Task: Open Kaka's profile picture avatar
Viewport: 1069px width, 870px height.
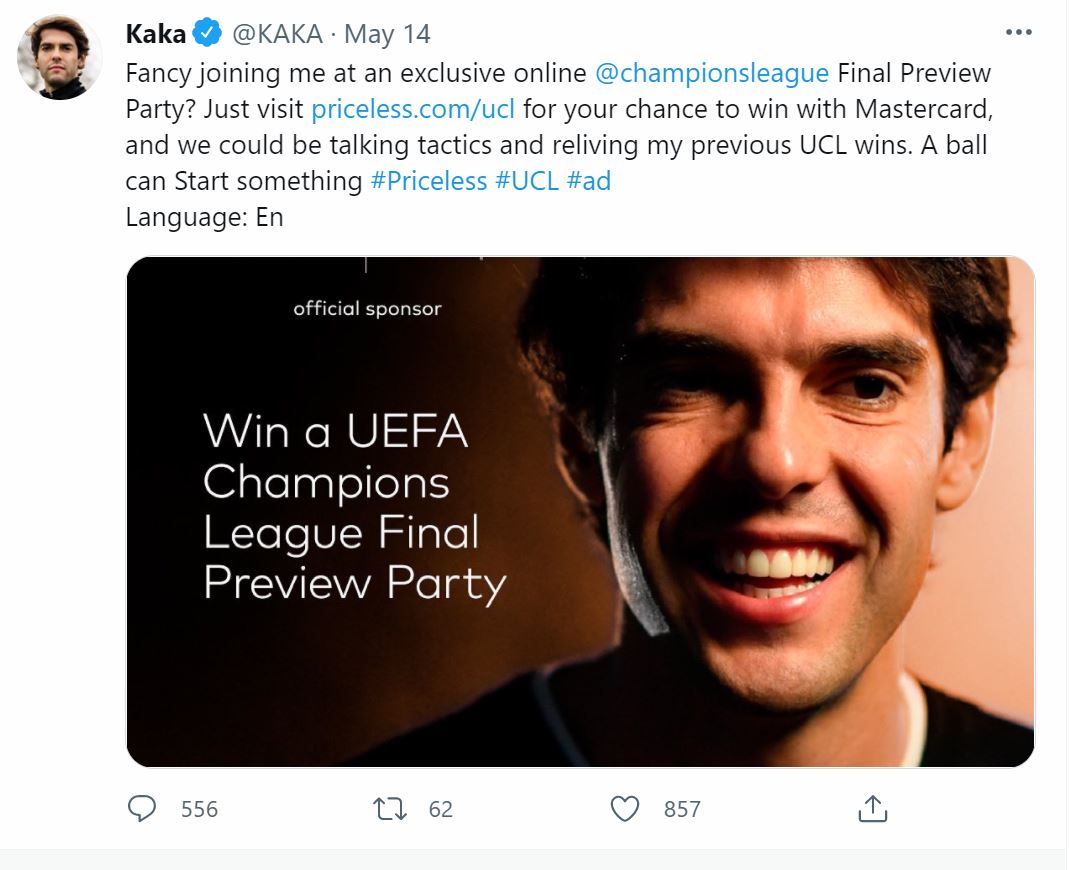Action: pos(60,57)
